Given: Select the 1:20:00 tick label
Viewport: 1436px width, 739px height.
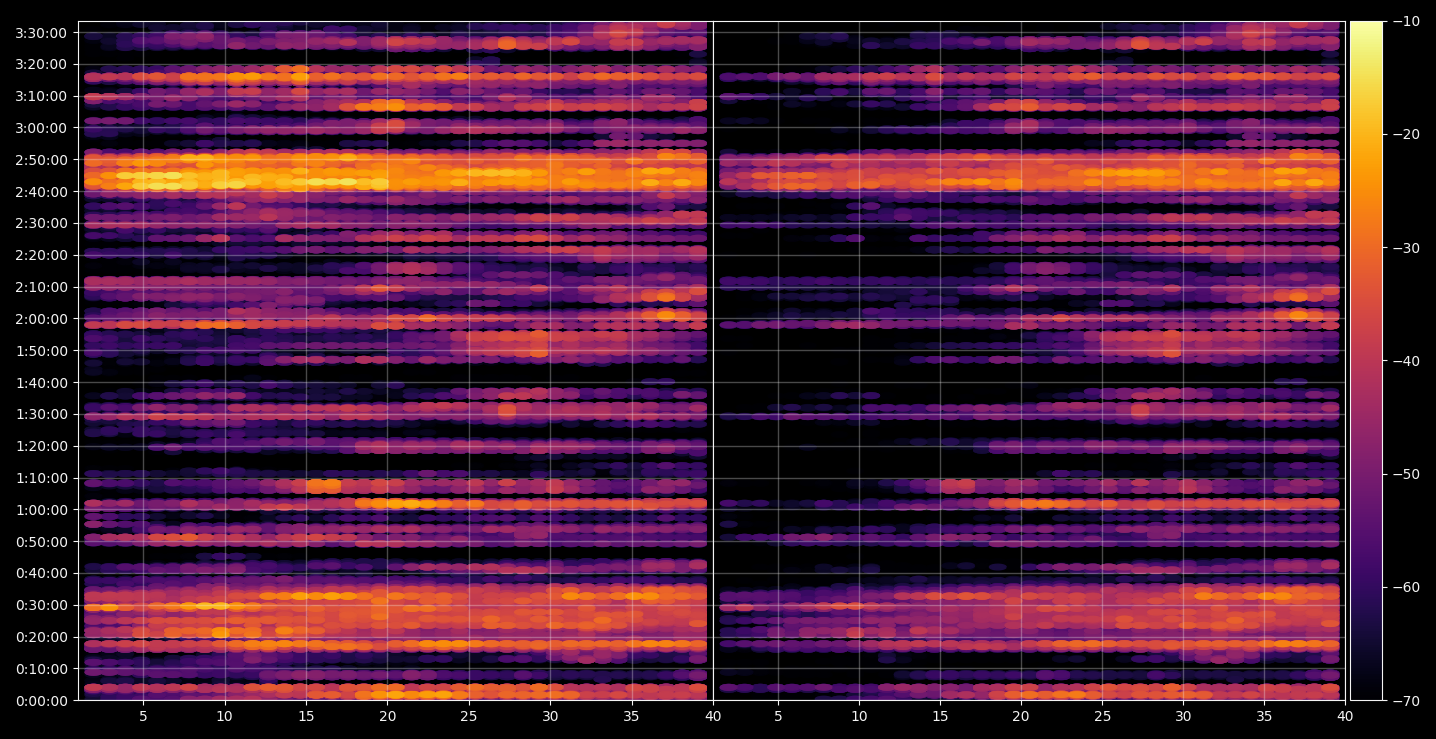Looking at the screenshot, I should [42, 446].
